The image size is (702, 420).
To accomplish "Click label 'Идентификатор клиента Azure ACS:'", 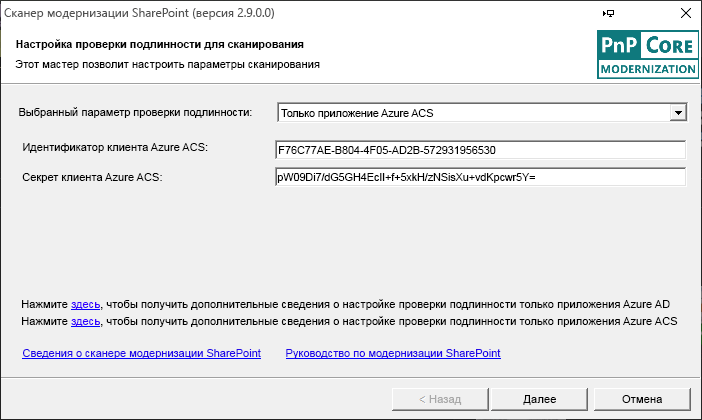I will point(115,147).
